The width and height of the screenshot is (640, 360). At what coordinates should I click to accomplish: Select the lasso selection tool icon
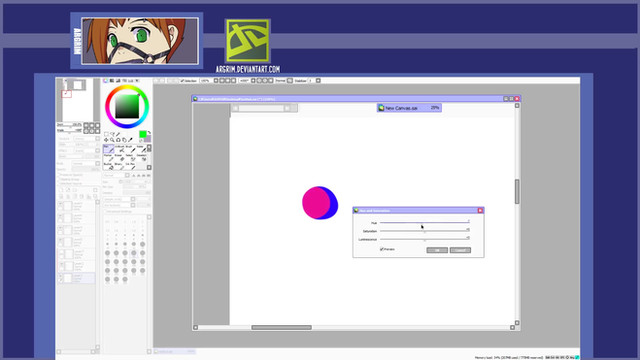tap(112, 134)
